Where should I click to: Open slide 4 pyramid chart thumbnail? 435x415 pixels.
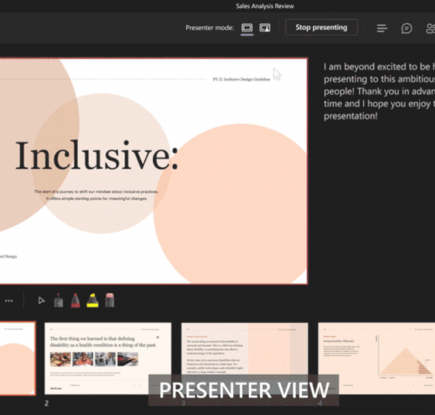point(376,358)
